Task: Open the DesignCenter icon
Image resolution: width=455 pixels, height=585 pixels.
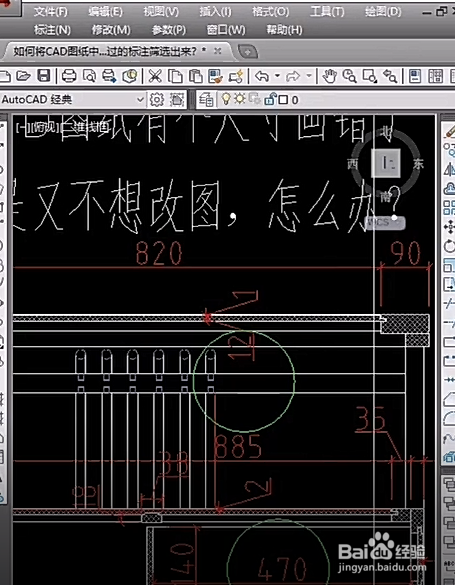Action: tap(436, 76)
